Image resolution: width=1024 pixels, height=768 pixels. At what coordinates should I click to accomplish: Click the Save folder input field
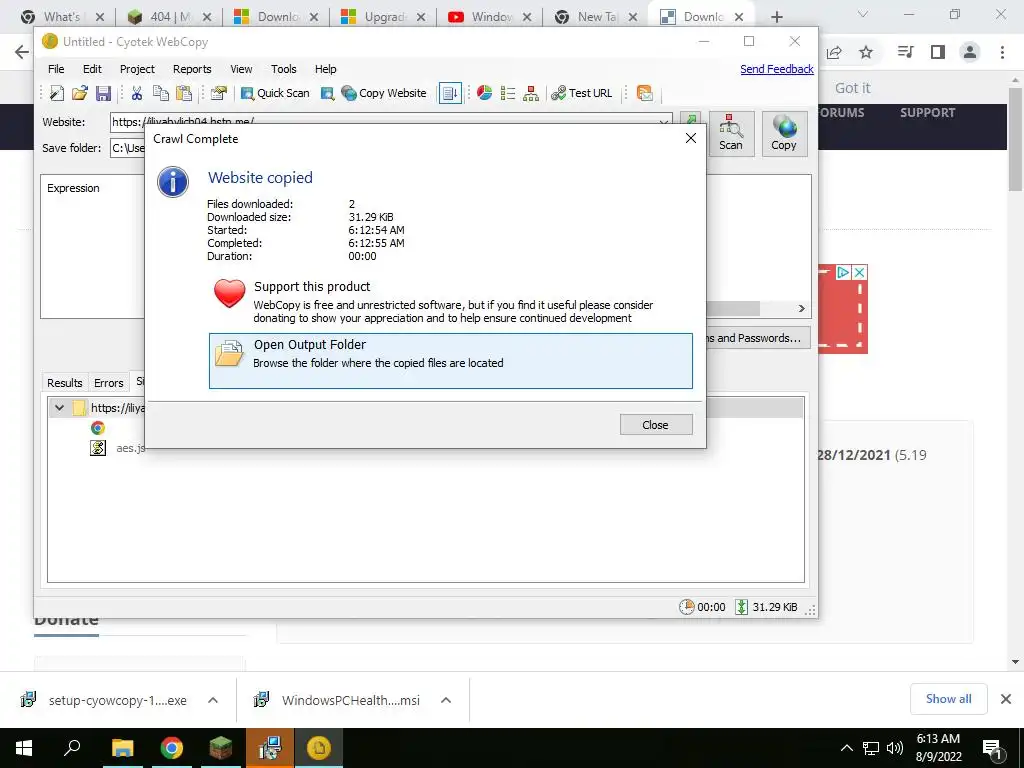[127, 148]
